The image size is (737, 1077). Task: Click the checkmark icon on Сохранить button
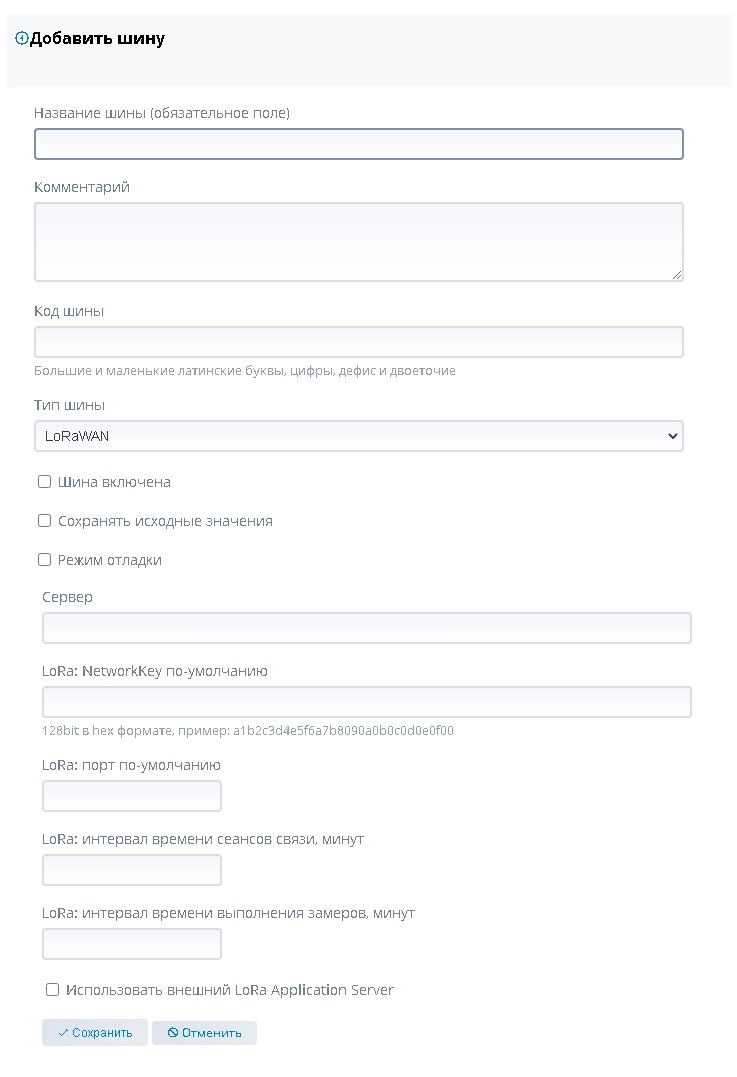coord(63,1033)
